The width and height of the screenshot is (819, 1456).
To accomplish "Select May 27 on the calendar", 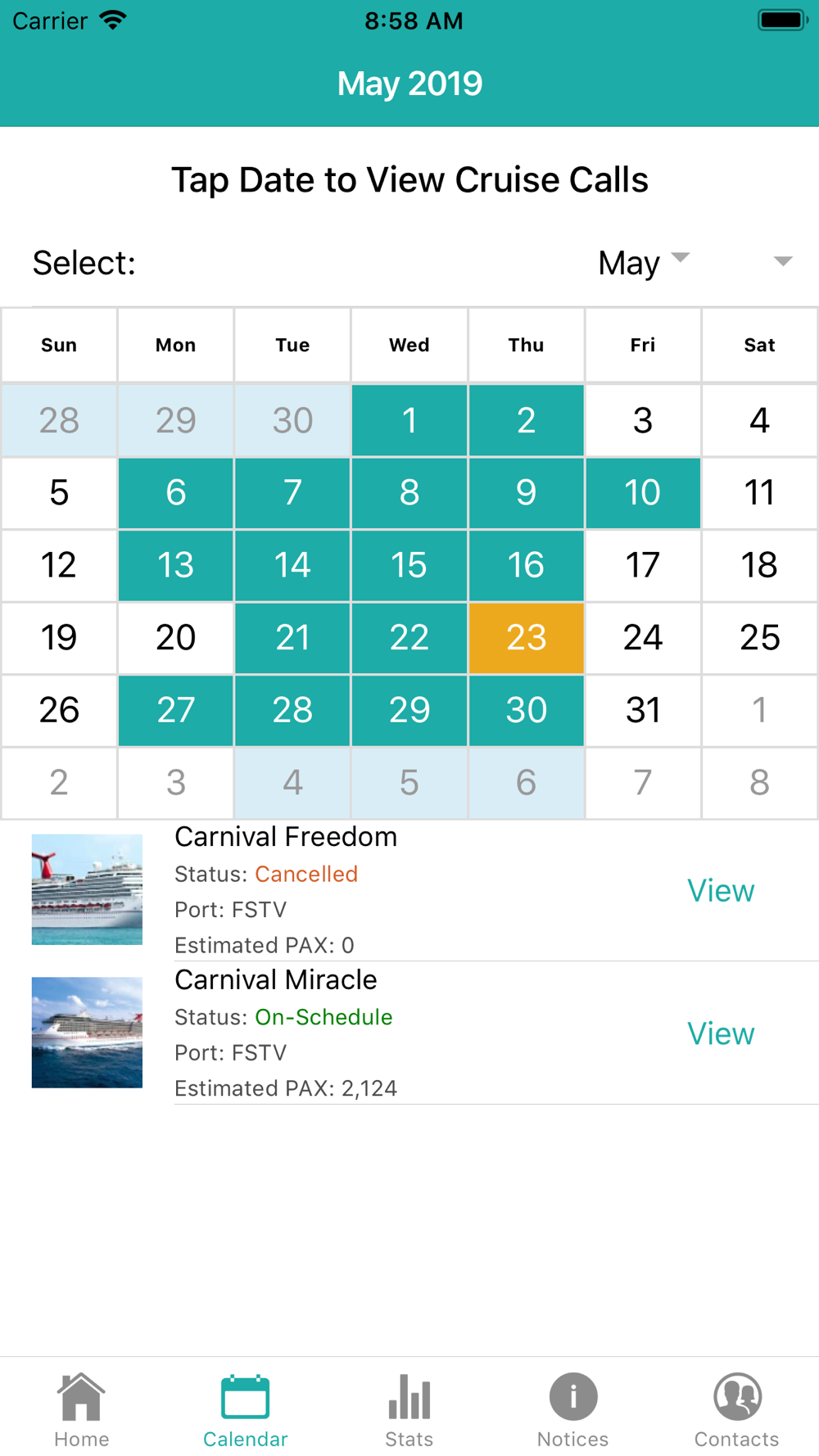I will click(175, 710).
